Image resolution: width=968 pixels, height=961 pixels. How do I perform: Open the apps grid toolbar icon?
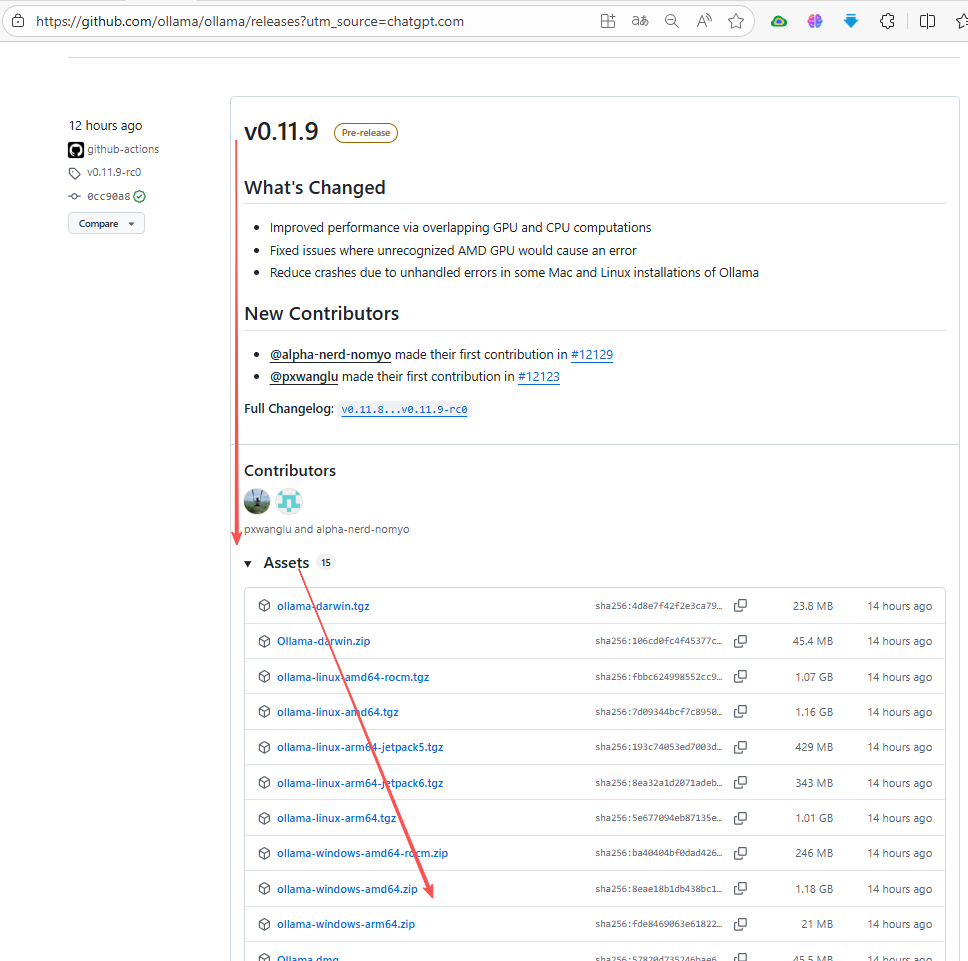coord(608,21)
